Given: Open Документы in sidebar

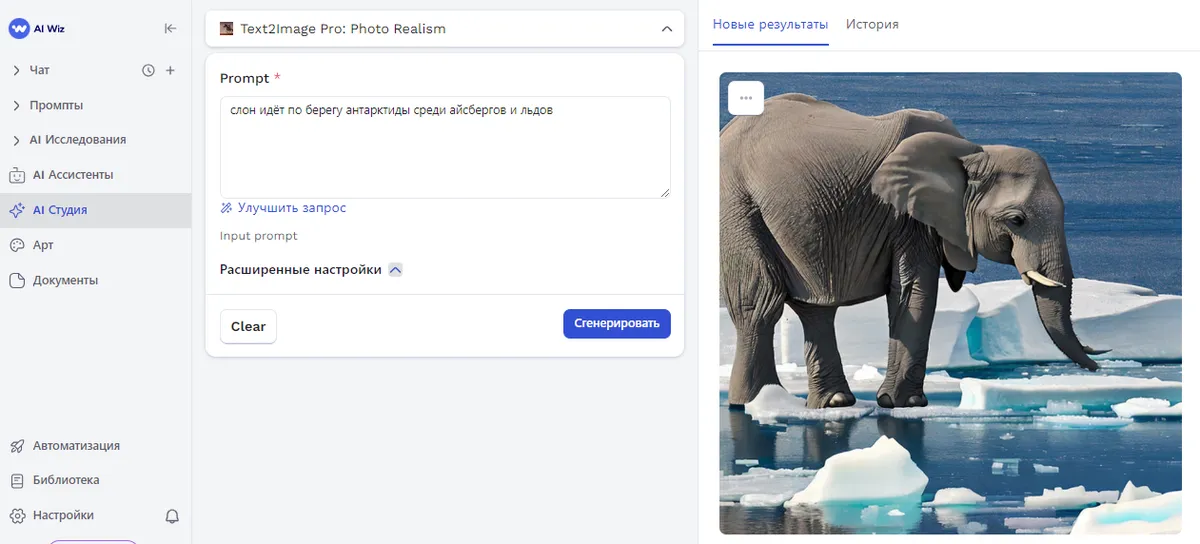Looking at the screenshot, I should (x=65, y=280).
